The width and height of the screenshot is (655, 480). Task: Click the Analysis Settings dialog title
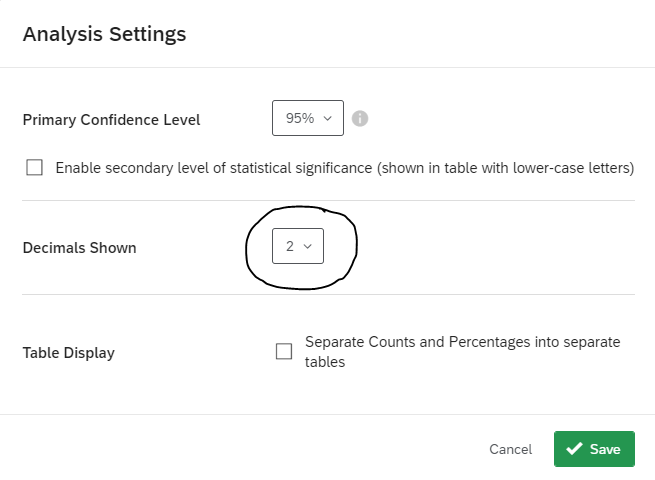[104, 34]
